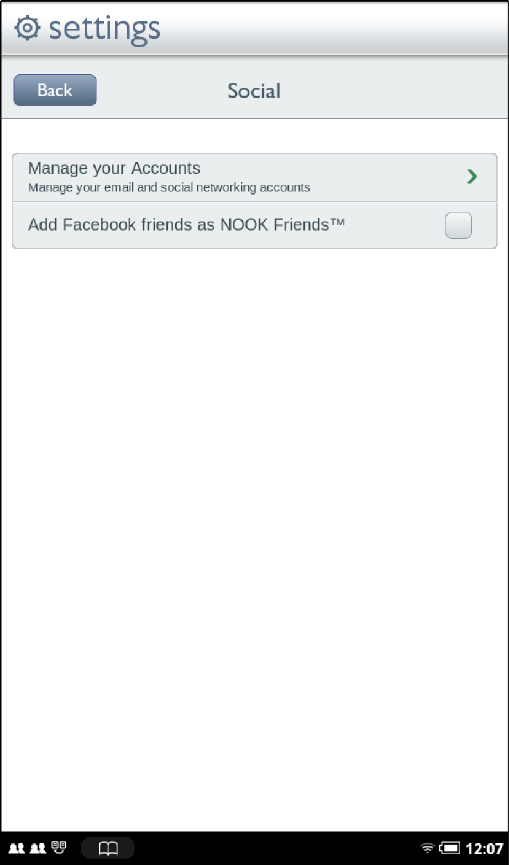The width and height of the screenshot is (509, 865).
Task: Tap the 12:07 clock in the status bar
Action: [x=485, y=848]
